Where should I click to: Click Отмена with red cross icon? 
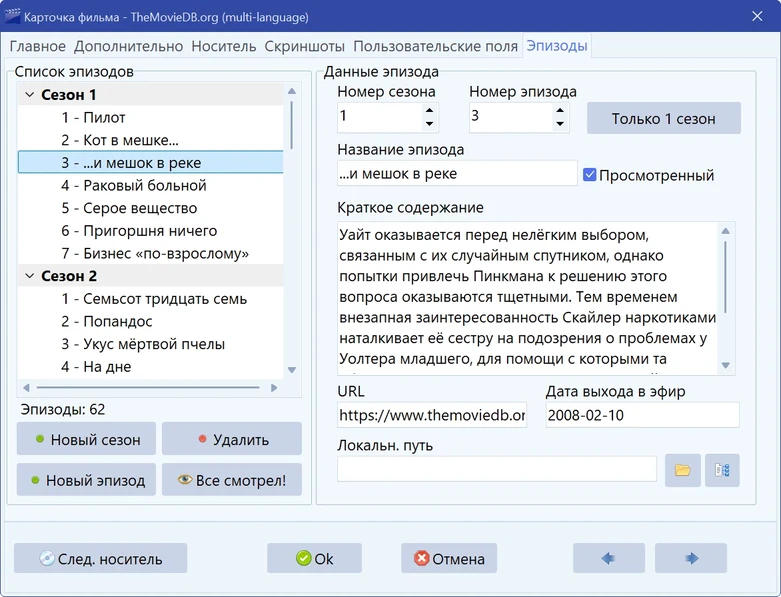(x=449, y=558)
